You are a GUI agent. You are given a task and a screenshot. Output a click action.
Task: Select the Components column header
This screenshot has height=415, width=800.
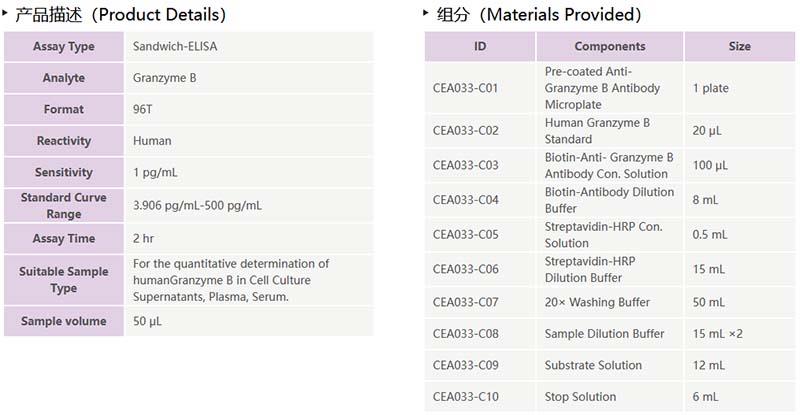point(610,47)
